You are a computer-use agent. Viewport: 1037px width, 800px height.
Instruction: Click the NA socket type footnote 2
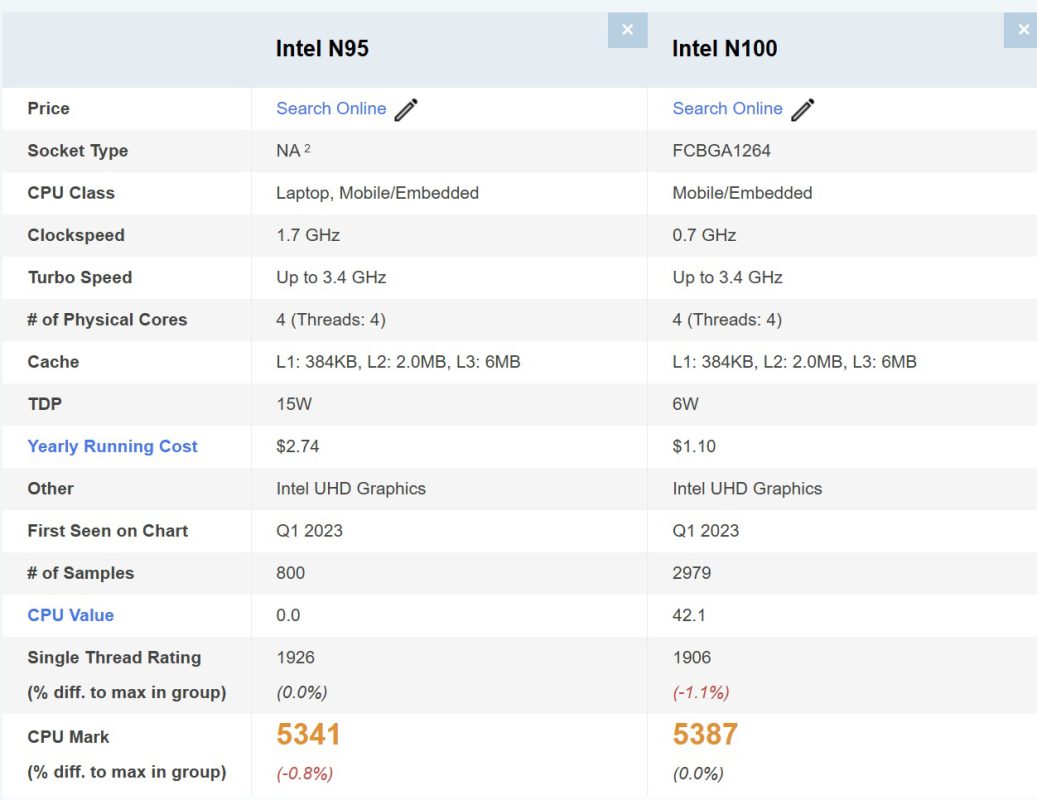[x=307, y=148]
